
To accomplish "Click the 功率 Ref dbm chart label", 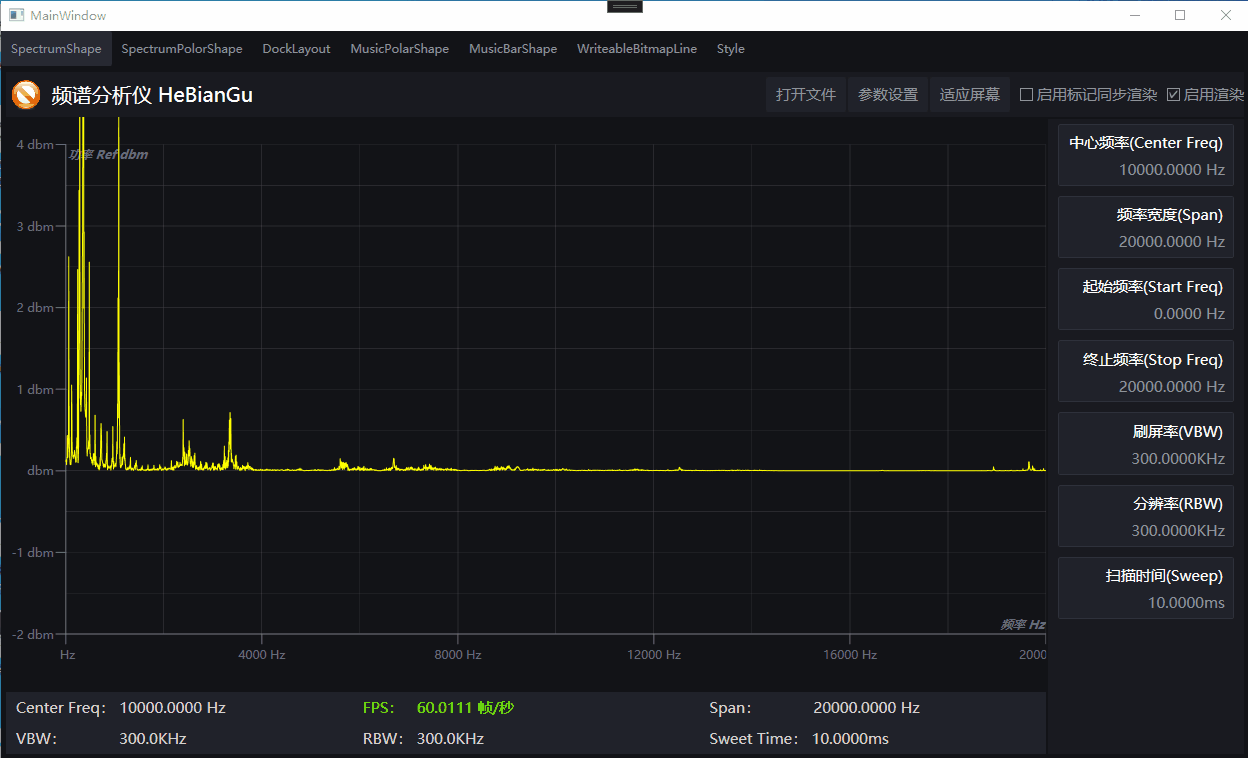I will pos(108,154).
